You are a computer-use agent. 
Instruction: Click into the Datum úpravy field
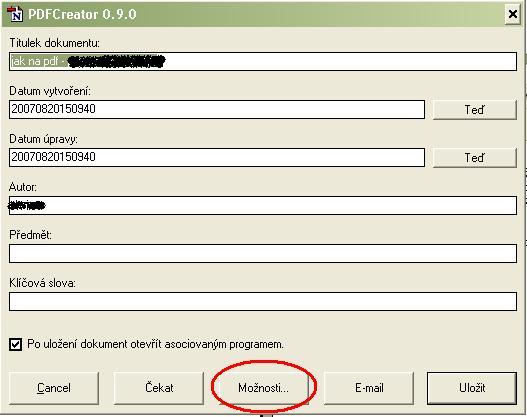[217, 158]
